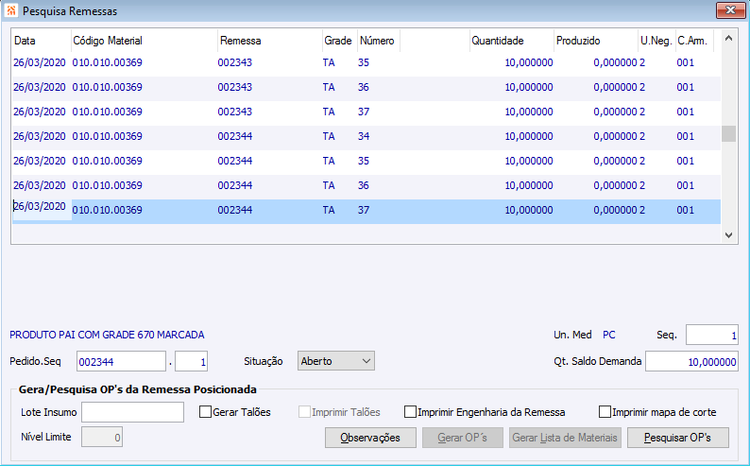This screenshot has height=466, width=750.
Task: Select the row with Remessa 002344 Número 36
Action: click(366, 186)
